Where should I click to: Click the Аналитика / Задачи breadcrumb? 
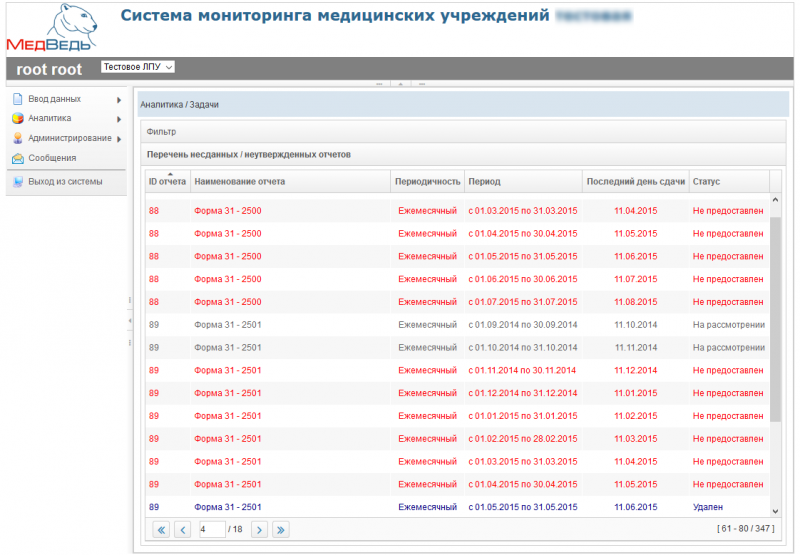[x=180, y=105]
